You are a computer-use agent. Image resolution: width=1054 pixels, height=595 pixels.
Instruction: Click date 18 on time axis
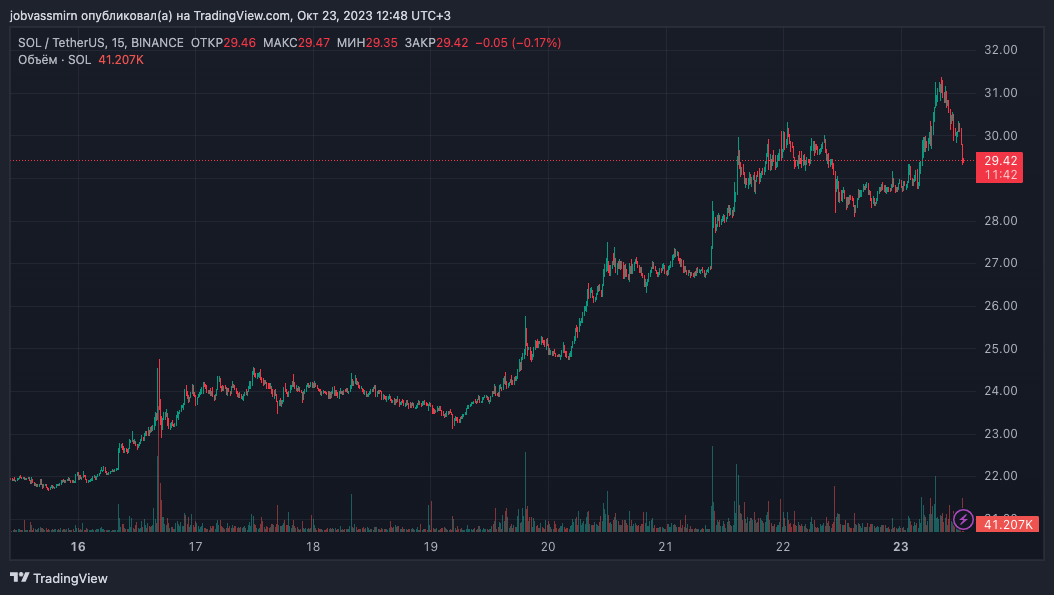pos(313,547)
